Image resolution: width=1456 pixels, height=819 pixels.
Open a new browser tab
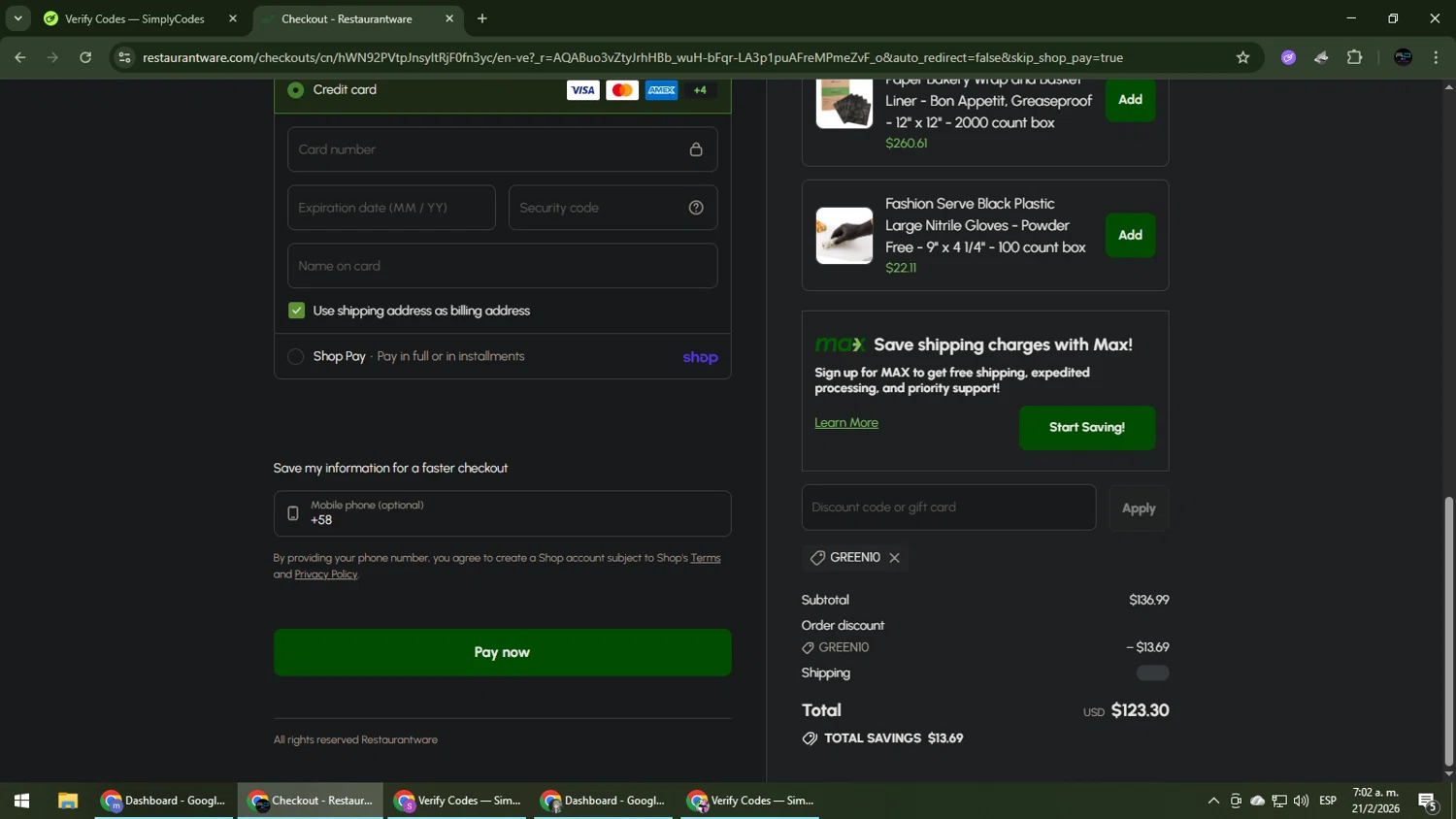coord(482,18)
